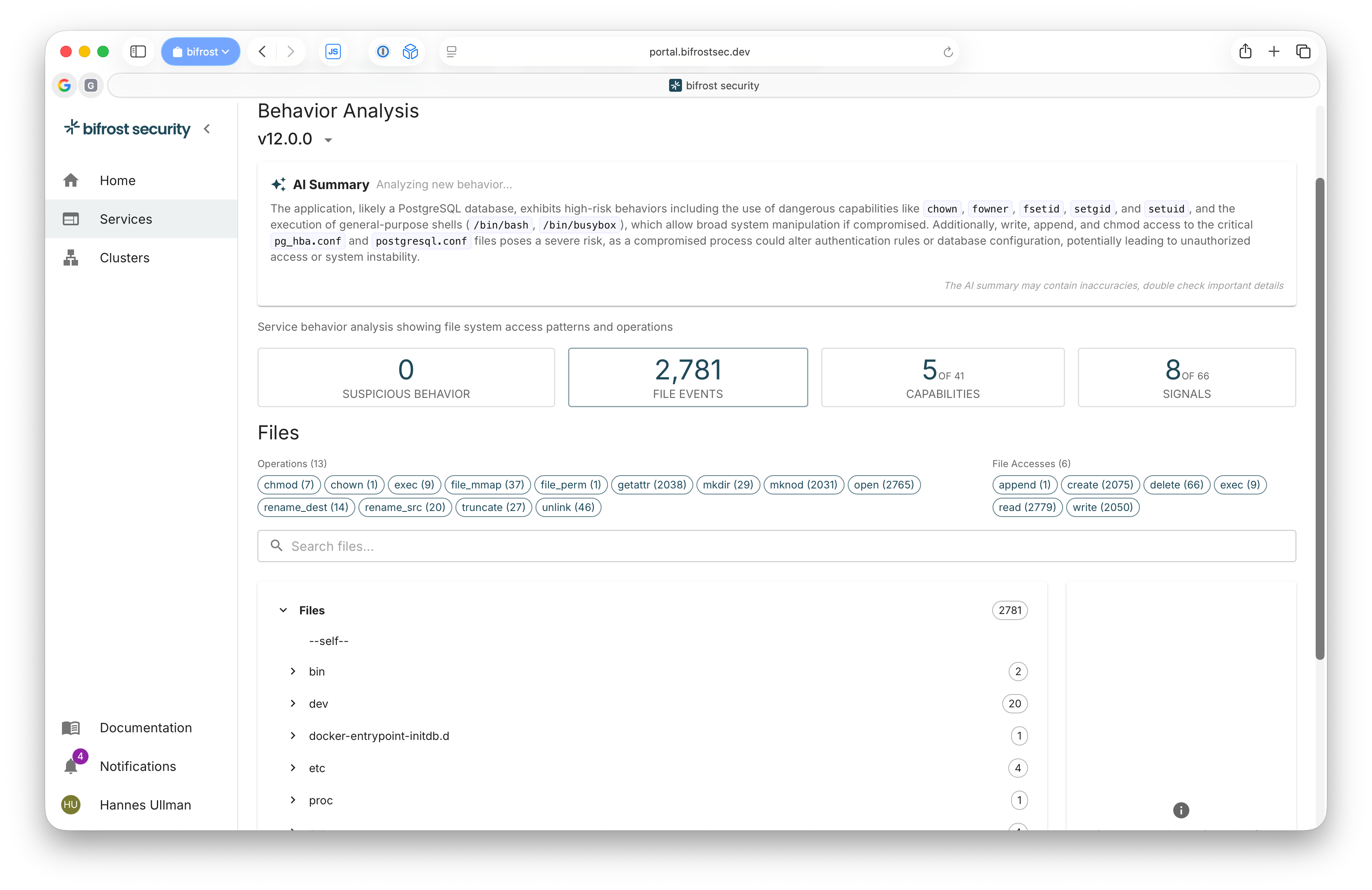The image size is (1372, 890).
Task: Select the Clusters sidebar icon
Action: pyautogui.click(x=71, y=258)
